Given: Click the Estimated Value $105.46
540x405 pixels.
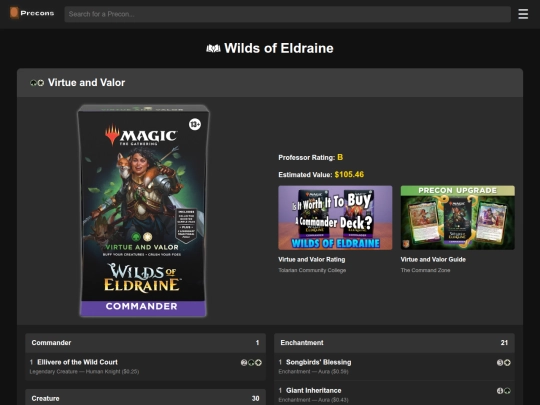Looking at the screenshot, I should [x=349, y=175].
